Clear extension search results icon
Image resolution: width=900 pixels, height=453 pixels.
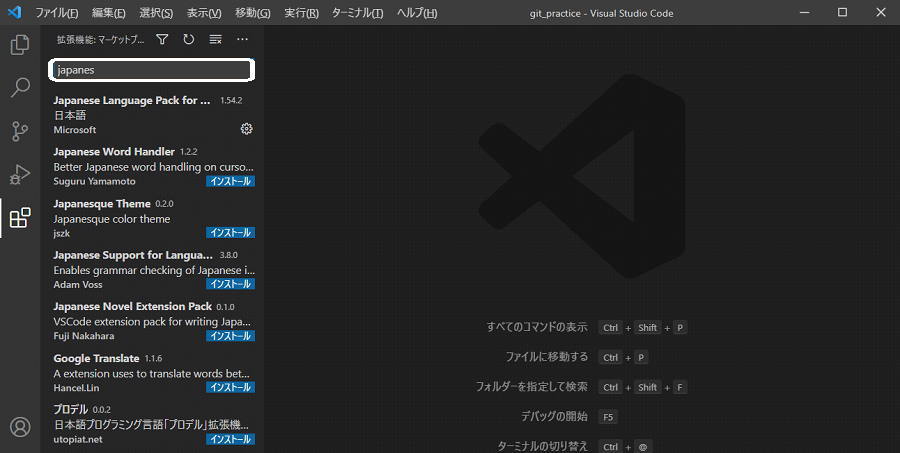click(216, 40)
